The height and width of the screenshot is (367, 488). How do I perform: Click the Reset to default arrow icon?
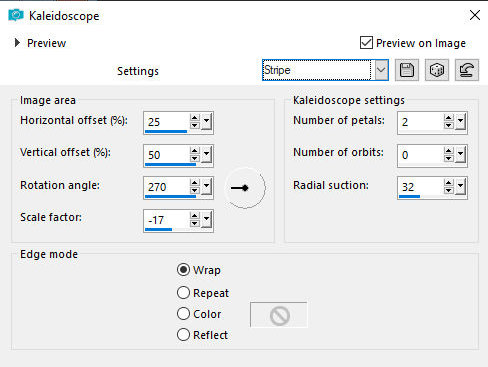tap(467, 70)
